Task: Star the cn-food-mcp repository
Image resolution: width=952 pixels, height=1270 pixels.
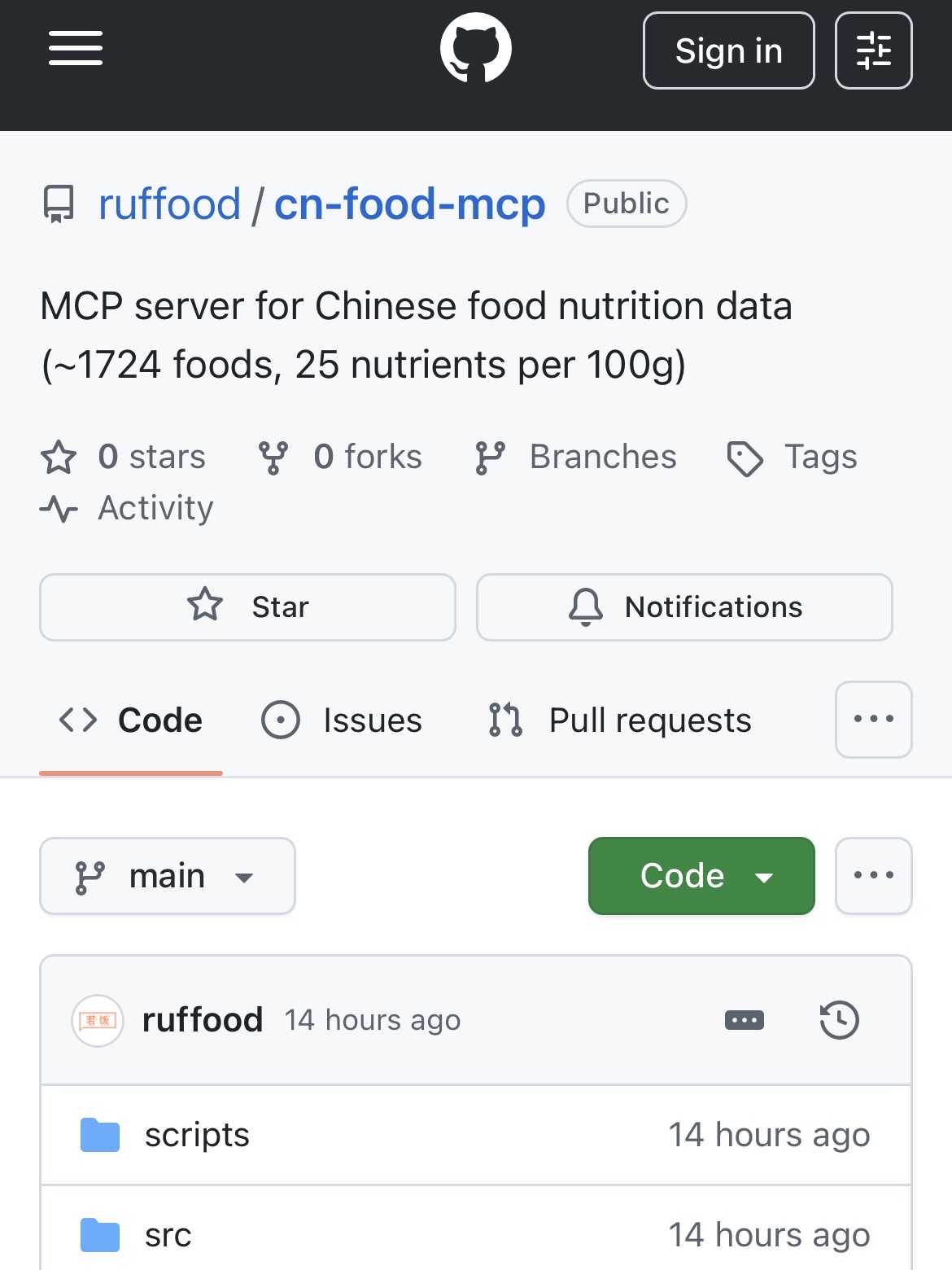Action: (247, 607)
